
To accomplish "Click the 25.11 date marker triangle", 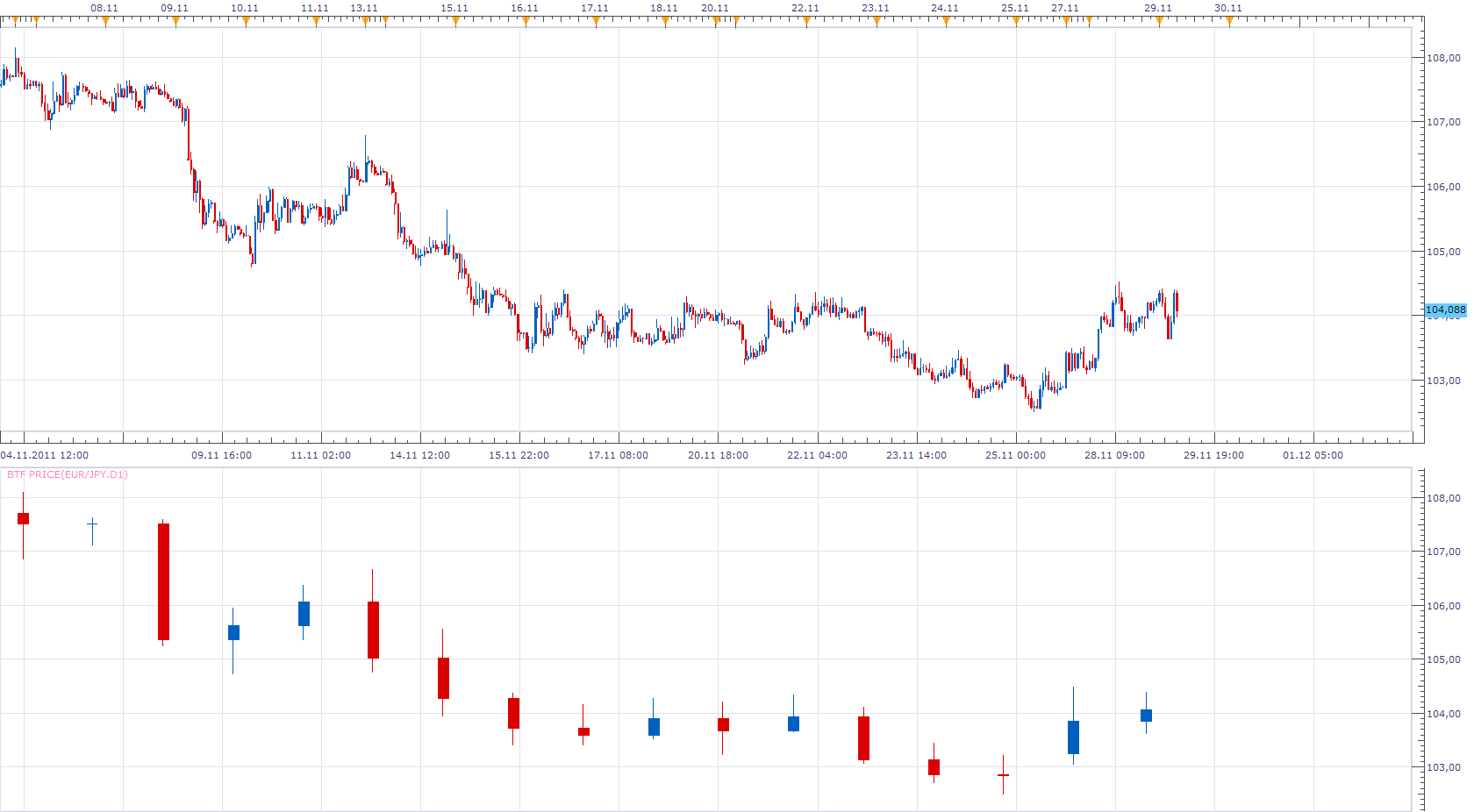I will [1016, 21].
